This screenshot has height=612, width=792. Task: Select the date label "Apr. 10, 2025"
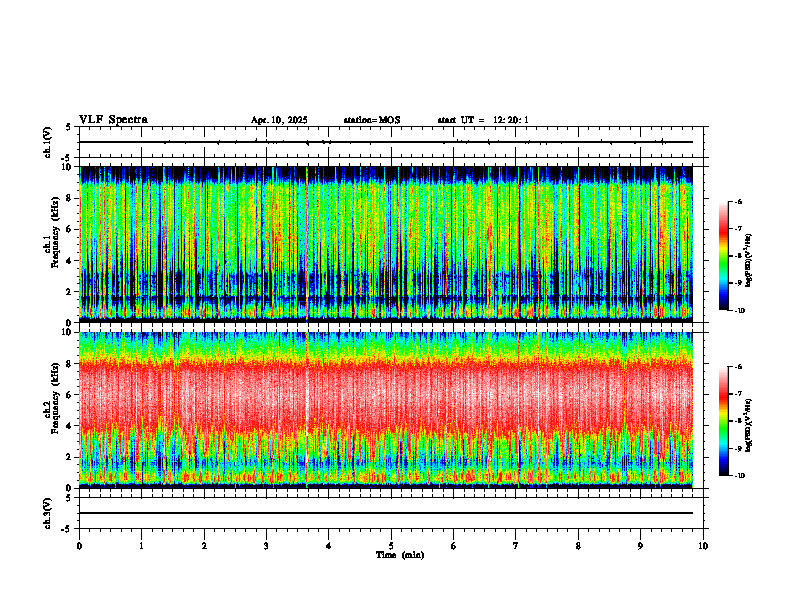279,120
